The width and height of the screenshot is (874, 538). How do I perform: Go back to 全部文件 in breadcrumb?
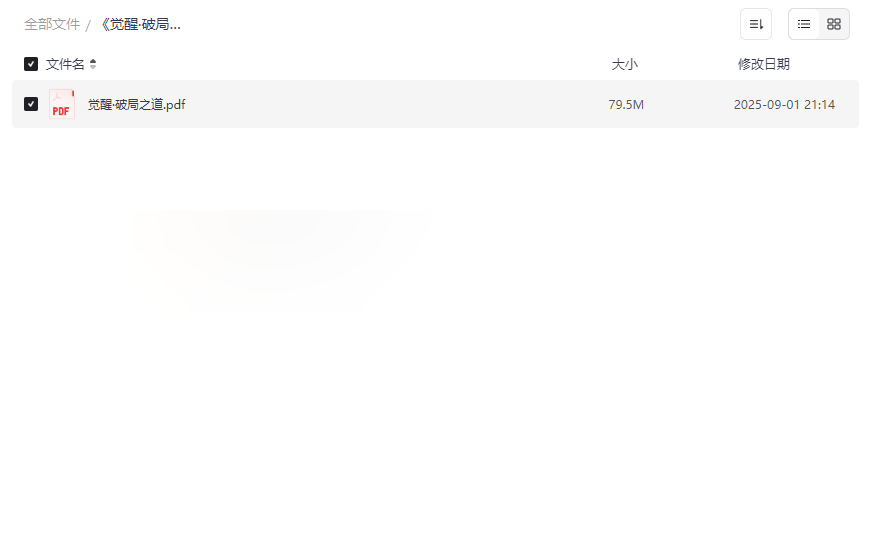(x=51, y=24)
